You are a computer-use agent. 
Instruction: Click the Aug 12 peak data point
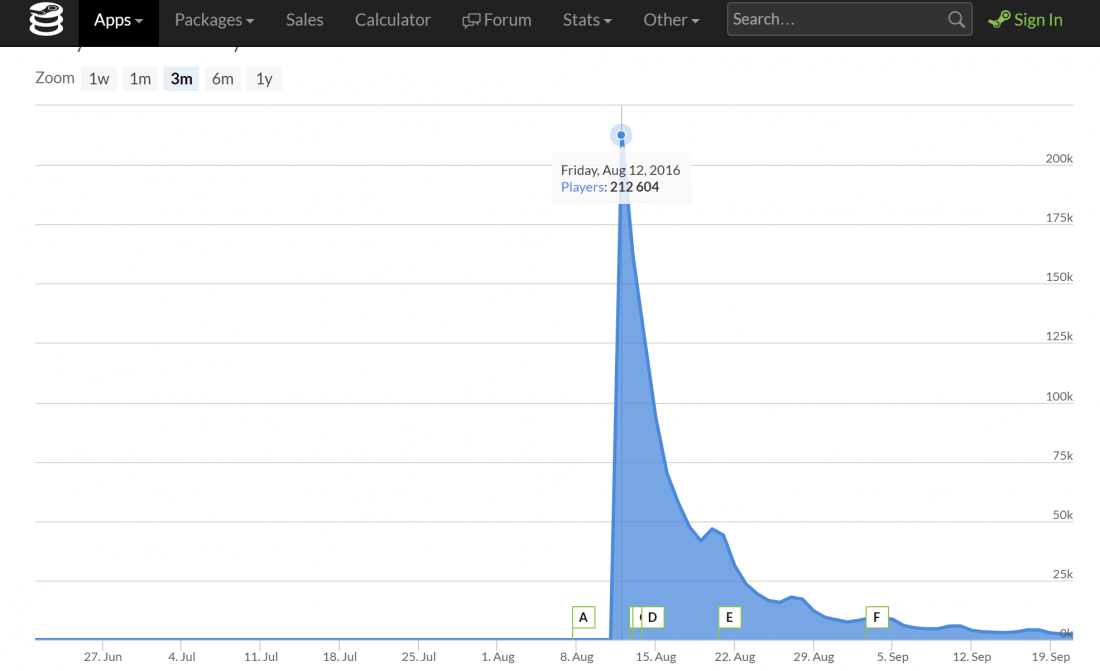tap(621, 135)
